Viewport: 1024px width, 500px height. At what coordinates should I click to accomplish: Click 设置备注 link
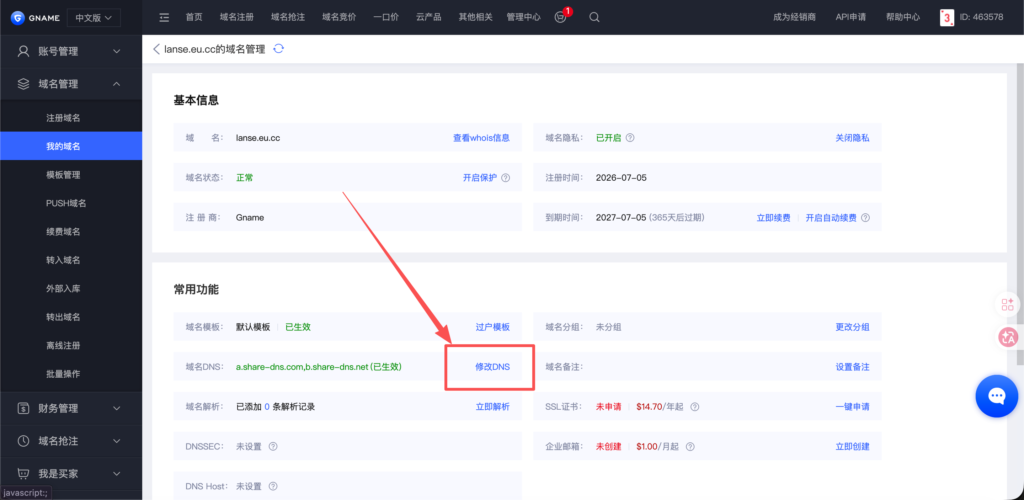pyautogui.click(x=852, y=367)
